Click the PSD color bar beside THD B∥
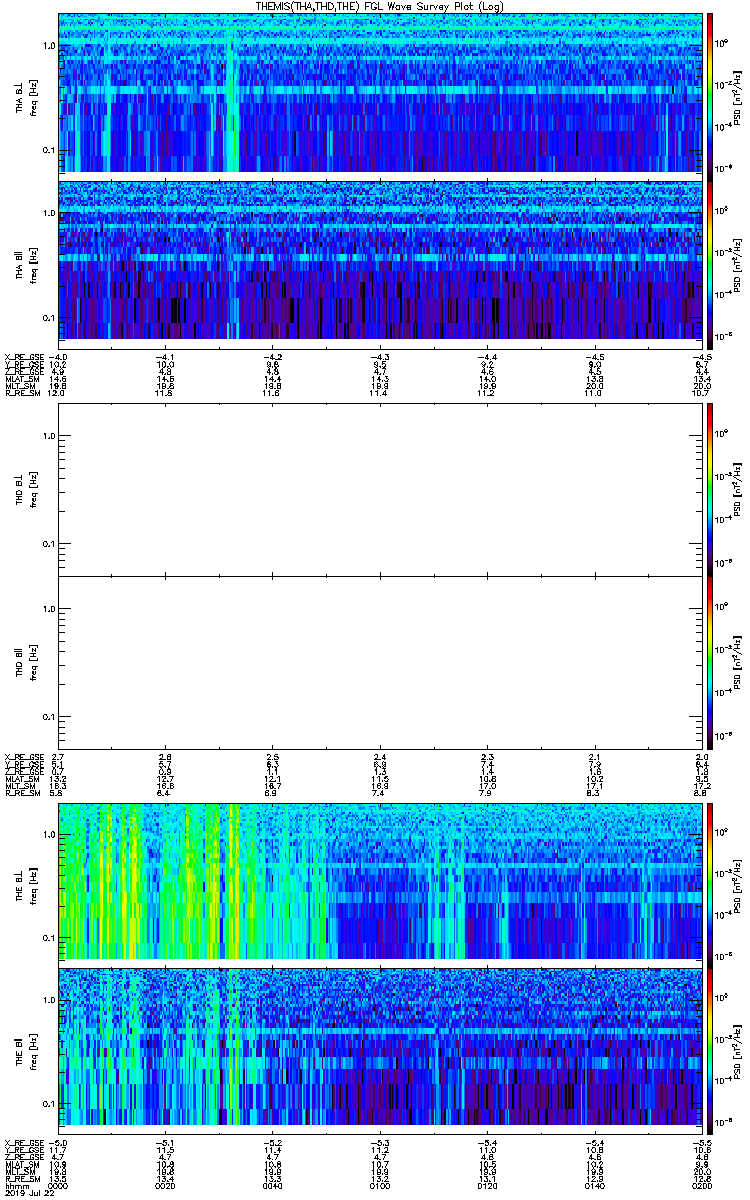Screen dimensions: 750x1200 709,662
